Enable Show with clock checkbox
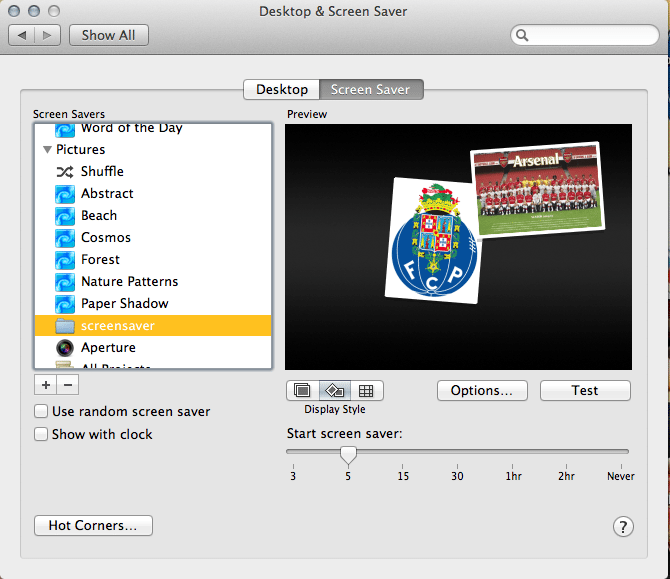This screenshot has height=579, width=670. point(41,434)
